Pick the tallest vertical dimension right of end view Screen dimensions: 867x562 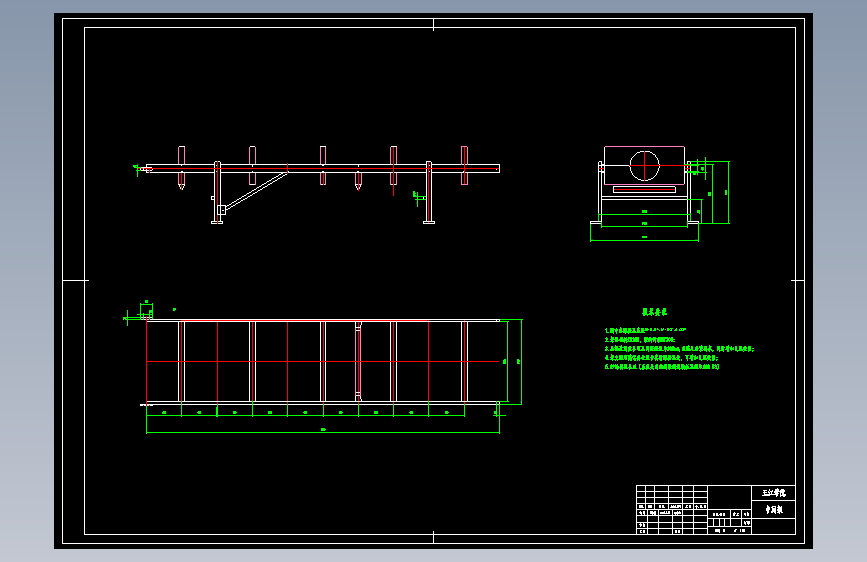[728, 192]
